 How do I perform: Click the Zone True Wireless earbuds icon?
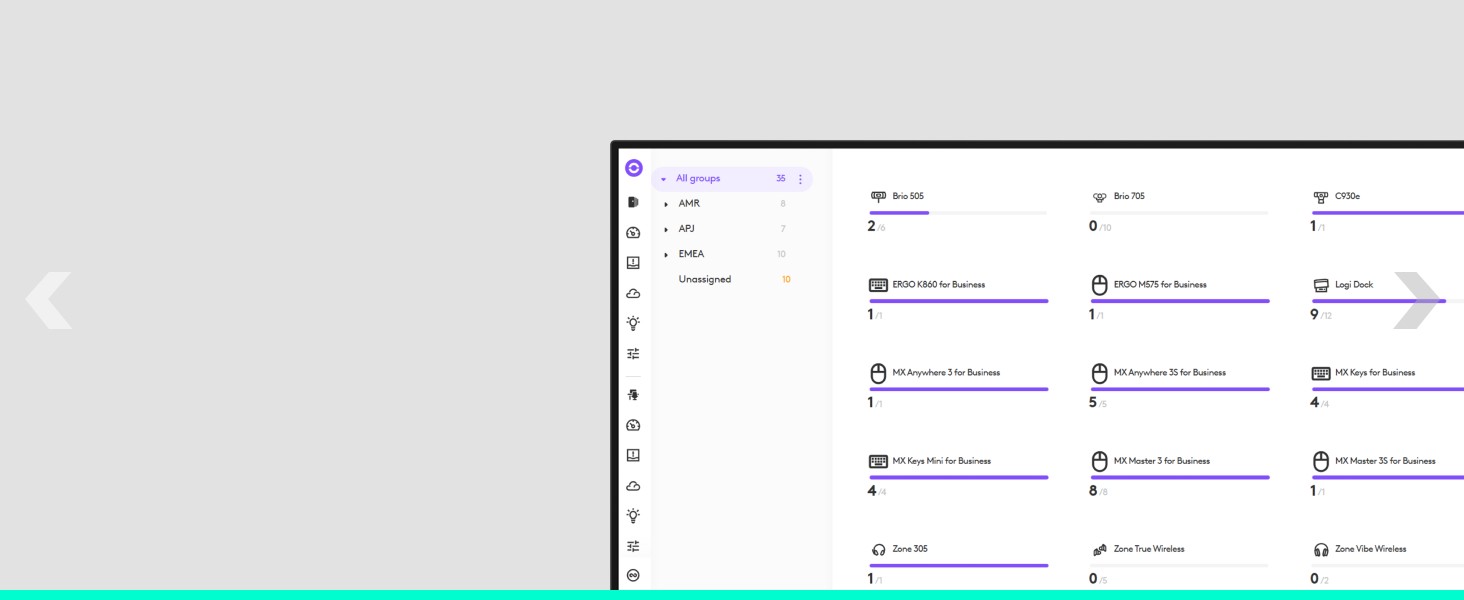1100,549
